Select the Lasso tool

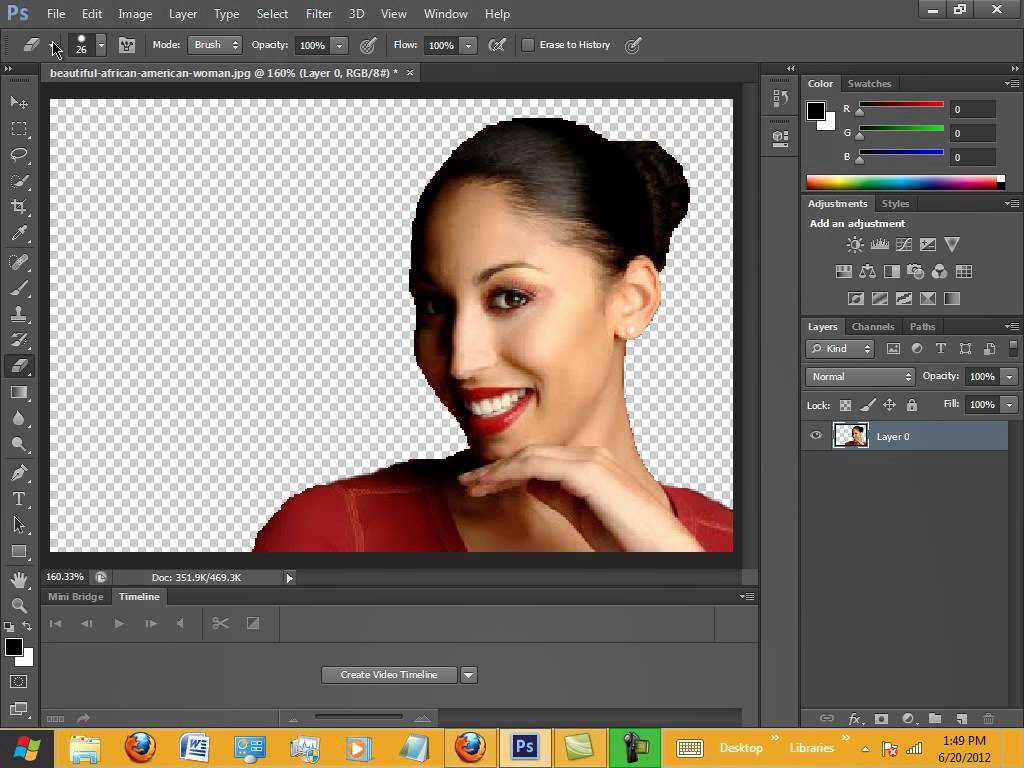pyautogui.click(x=19, y=155)
